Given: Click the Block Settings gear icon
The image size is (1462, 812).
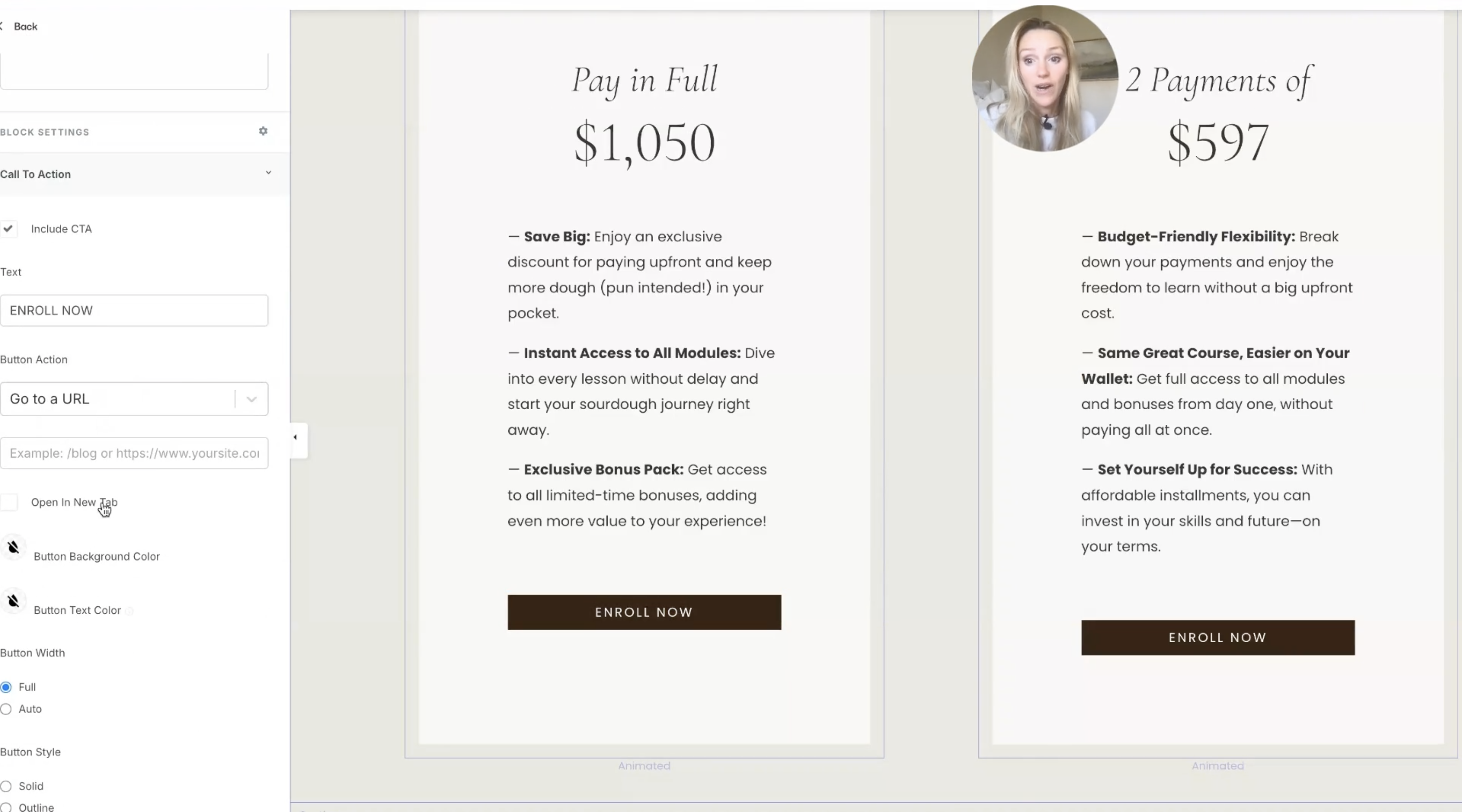Looking at the screenshot, I should 263,131.
